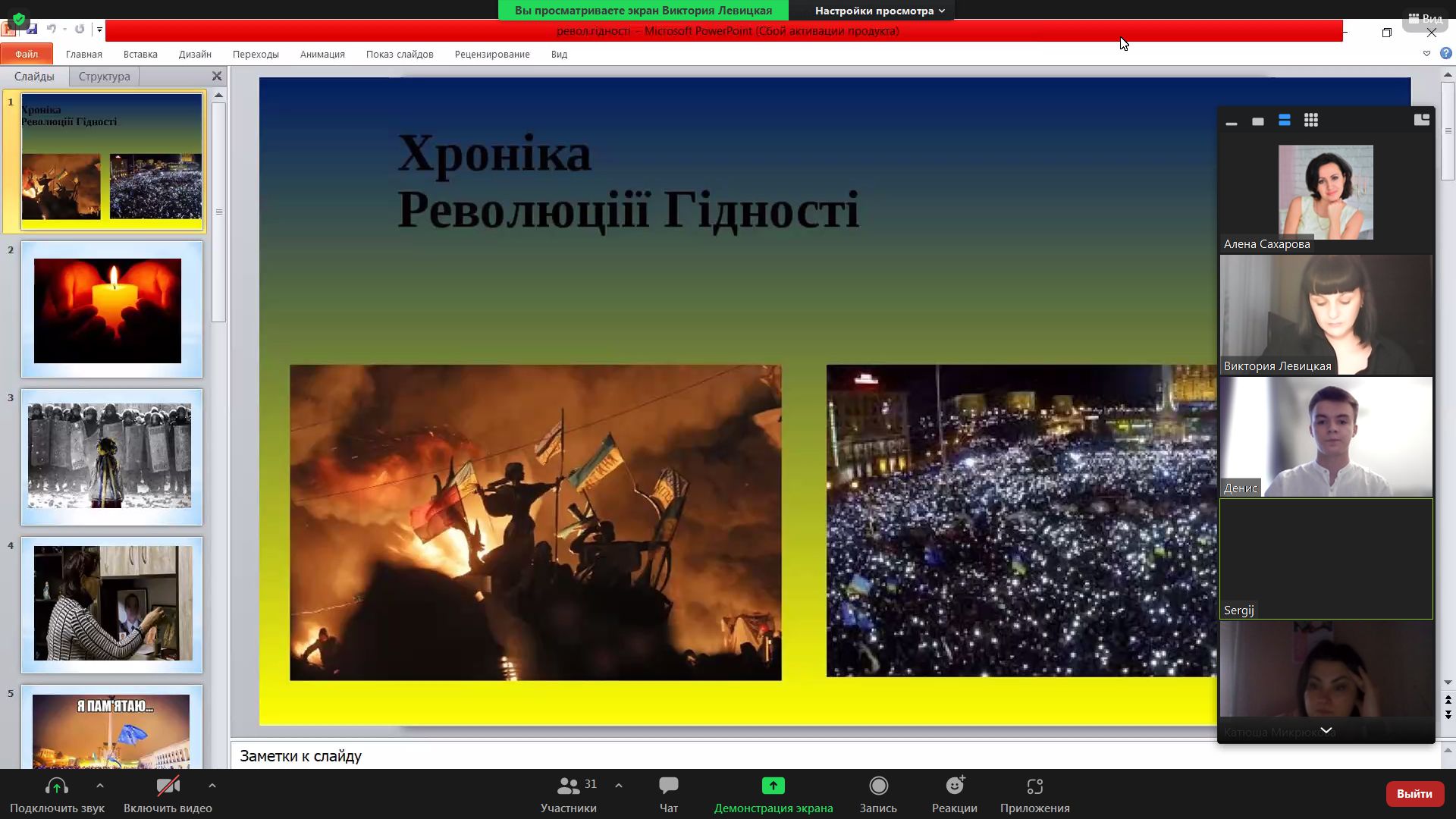Click the night crowd lights photo on slide
This screenshot has height=819, width=1456.
tap(1021, 521)
